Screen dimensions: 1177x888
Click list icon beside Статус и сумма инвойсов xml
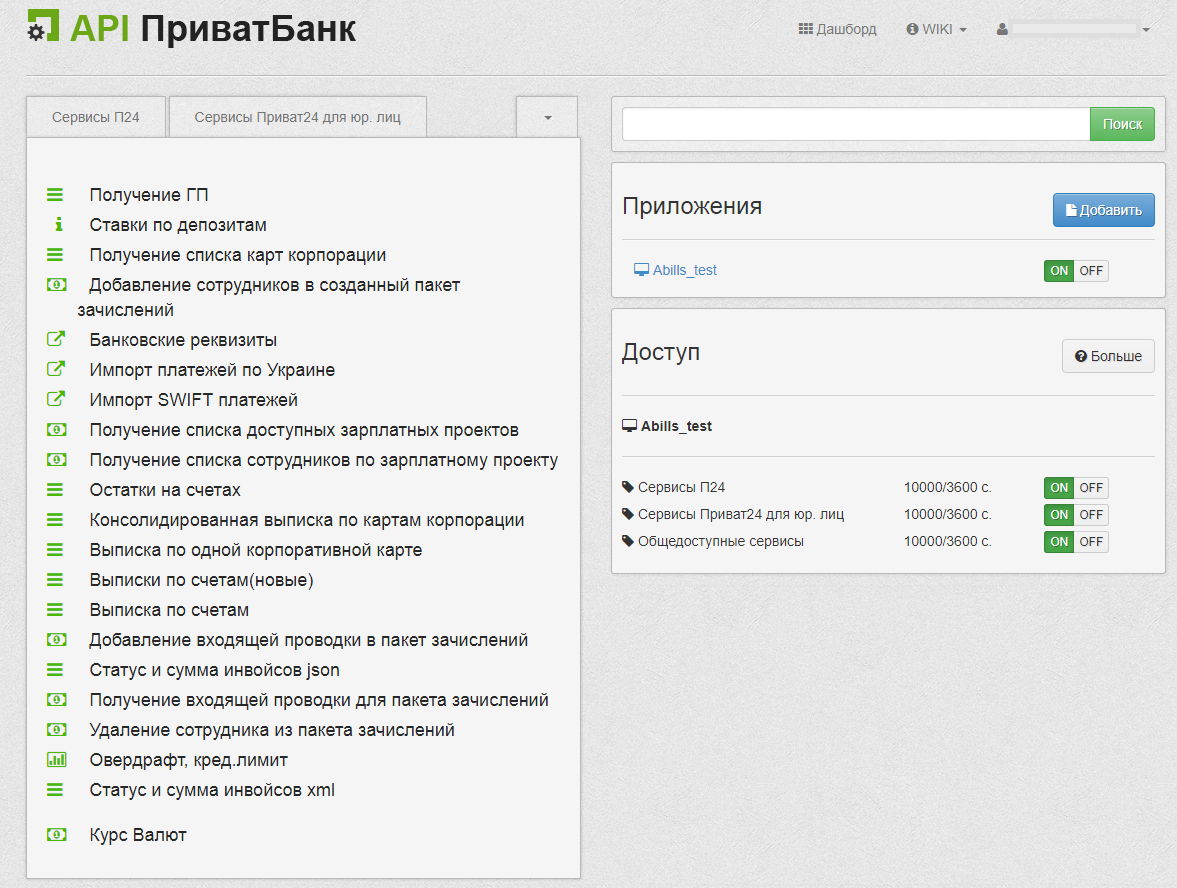coord(55,790)
